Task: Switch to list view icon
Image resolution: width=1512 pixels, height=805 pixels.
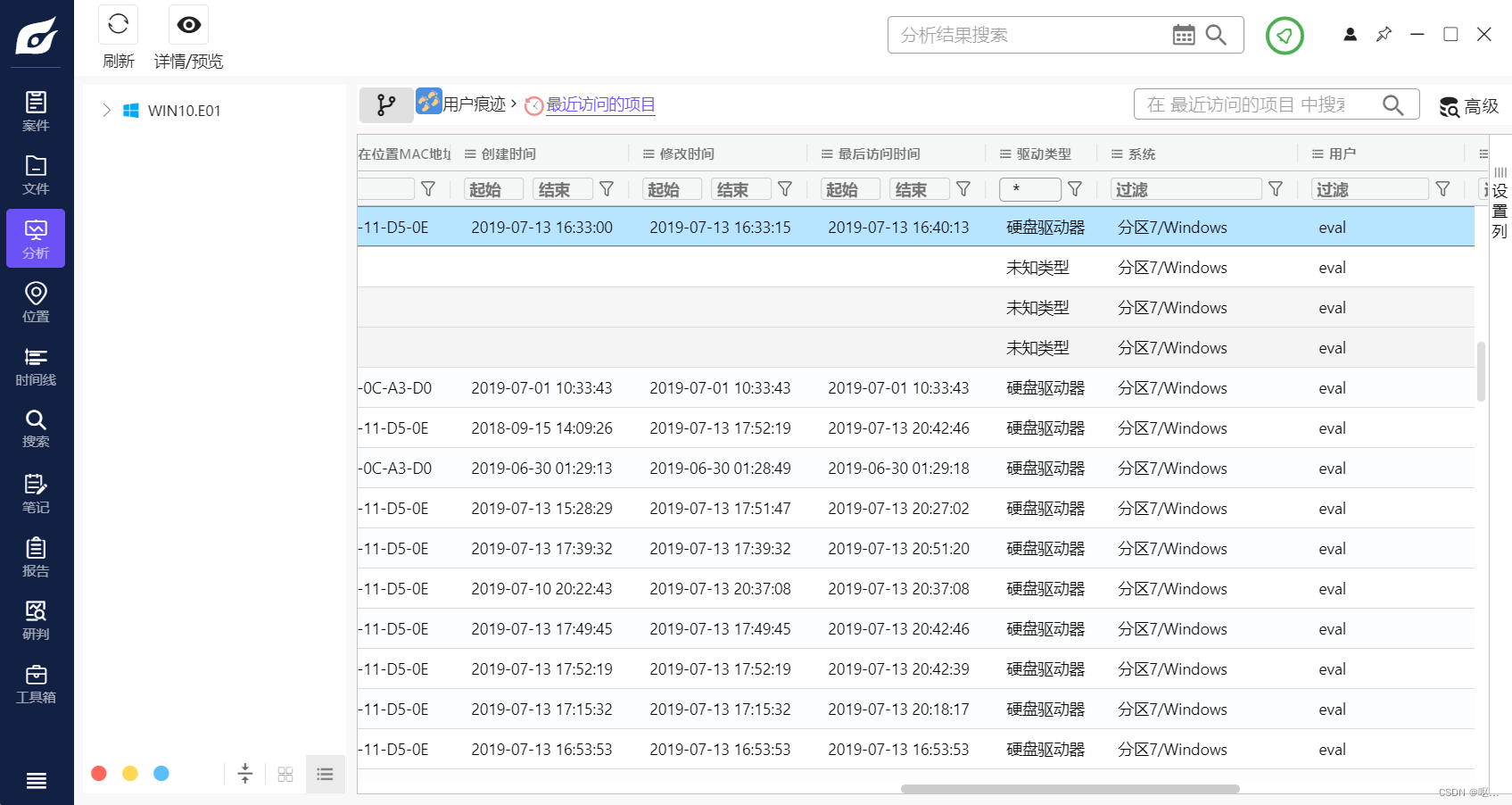Action: click(x=326, y=774)
